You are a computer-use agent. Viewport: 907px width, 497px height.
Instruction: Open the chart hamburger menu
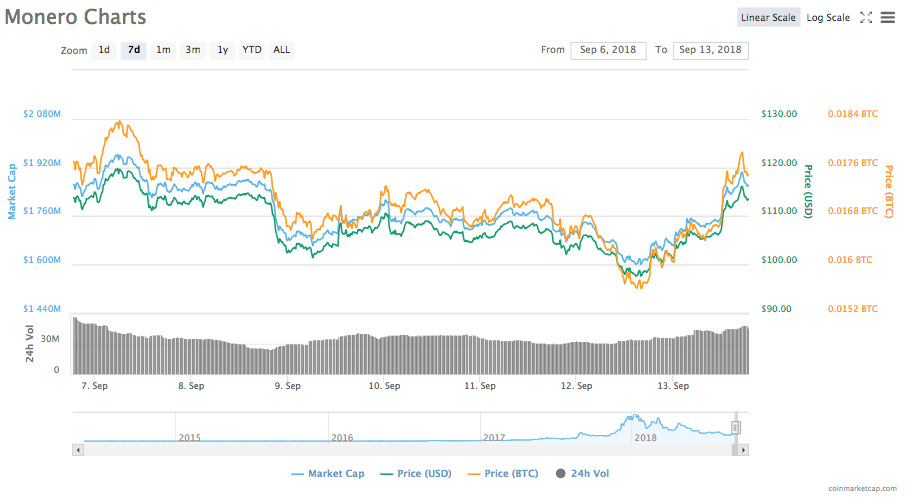coord(887,17)
